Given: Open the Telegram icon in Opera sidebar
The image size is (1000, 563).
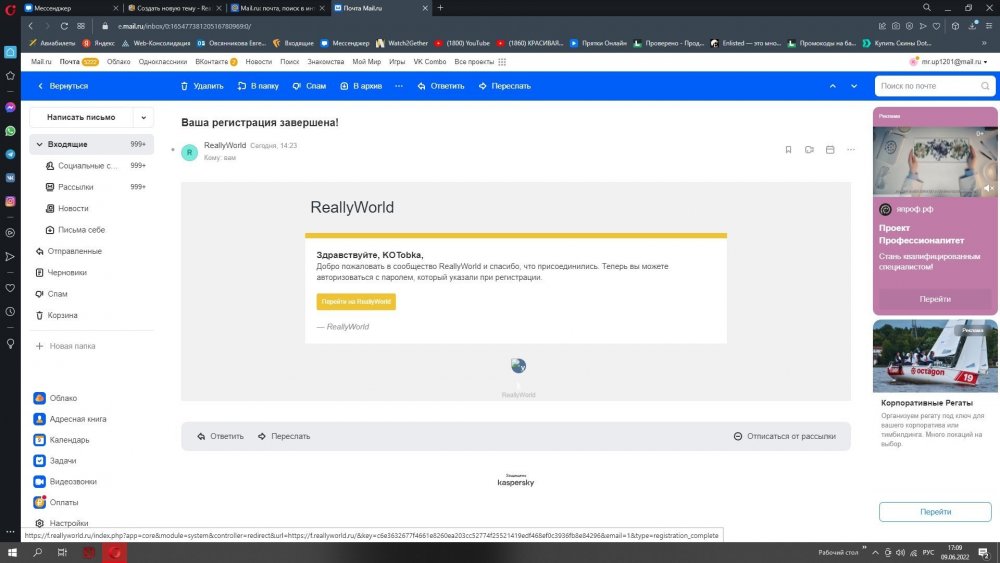Looking at the screenshot, I should 10,154.
